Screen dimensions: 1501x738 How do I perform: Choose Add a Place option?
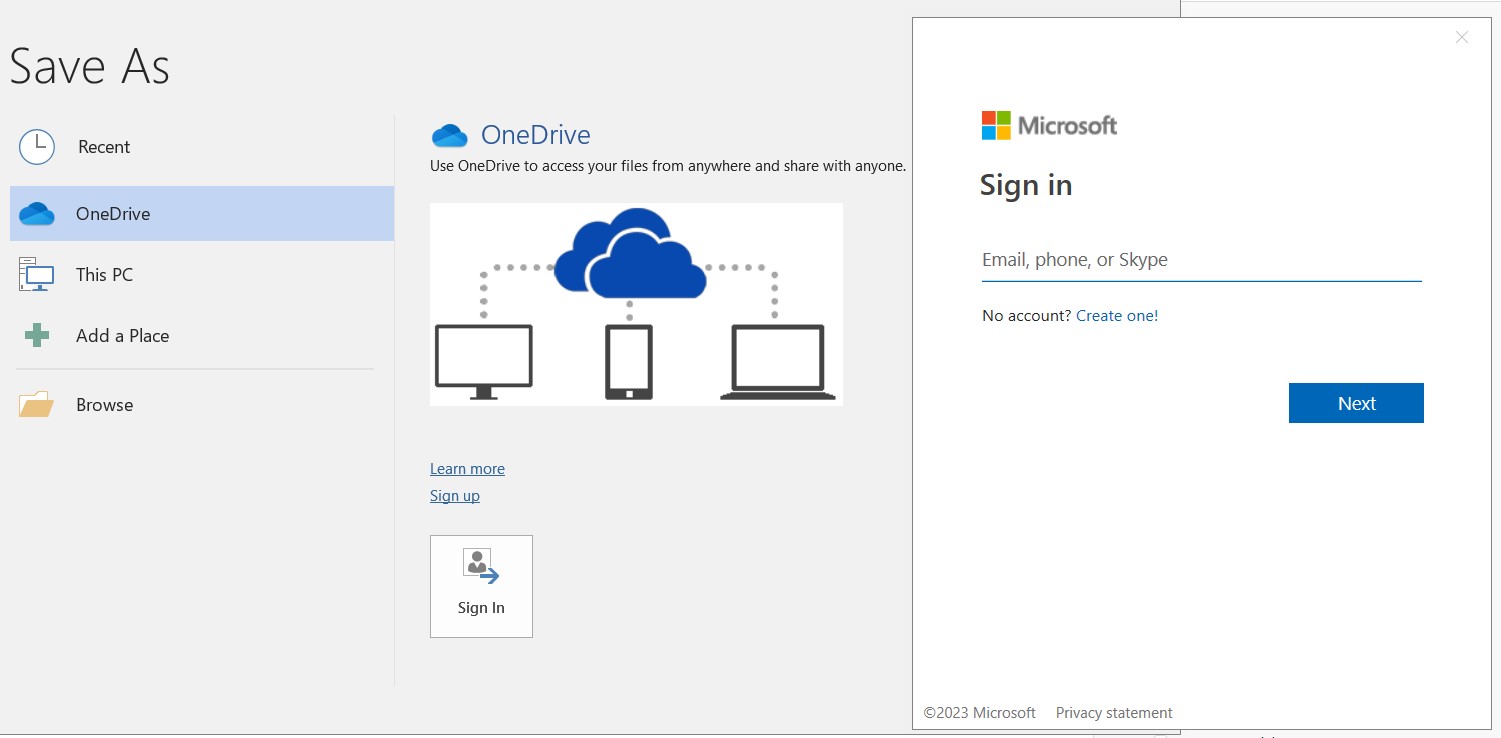[122, 336]
